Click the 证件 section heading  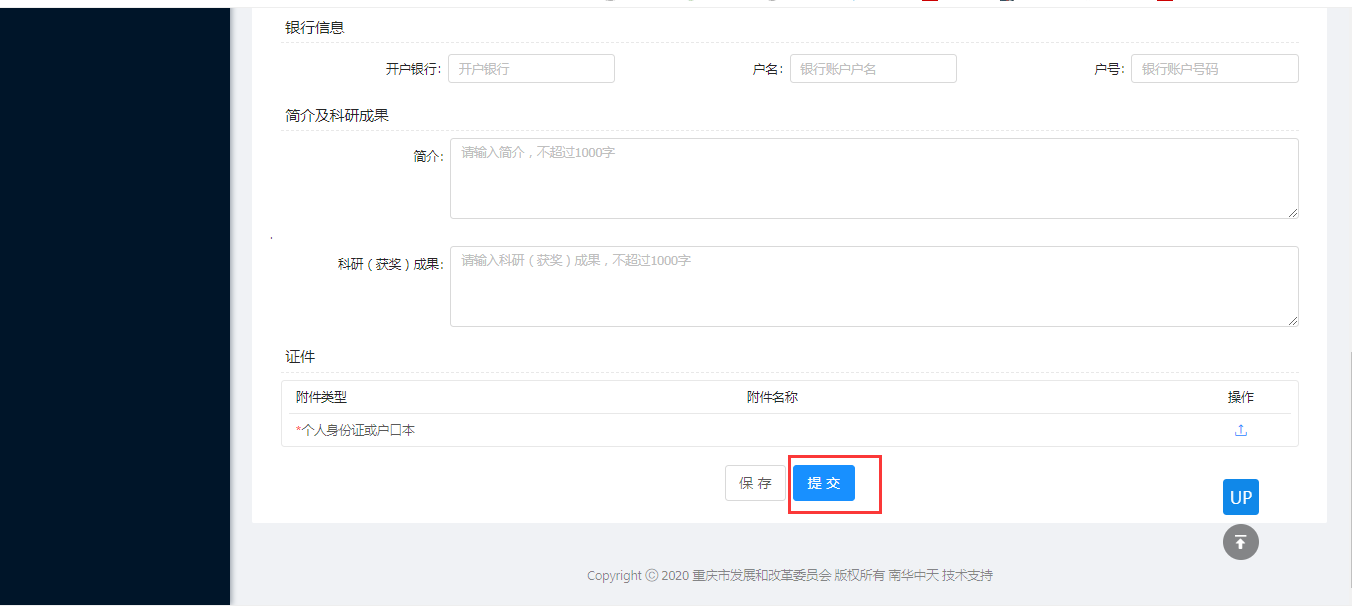click(299, 356)
